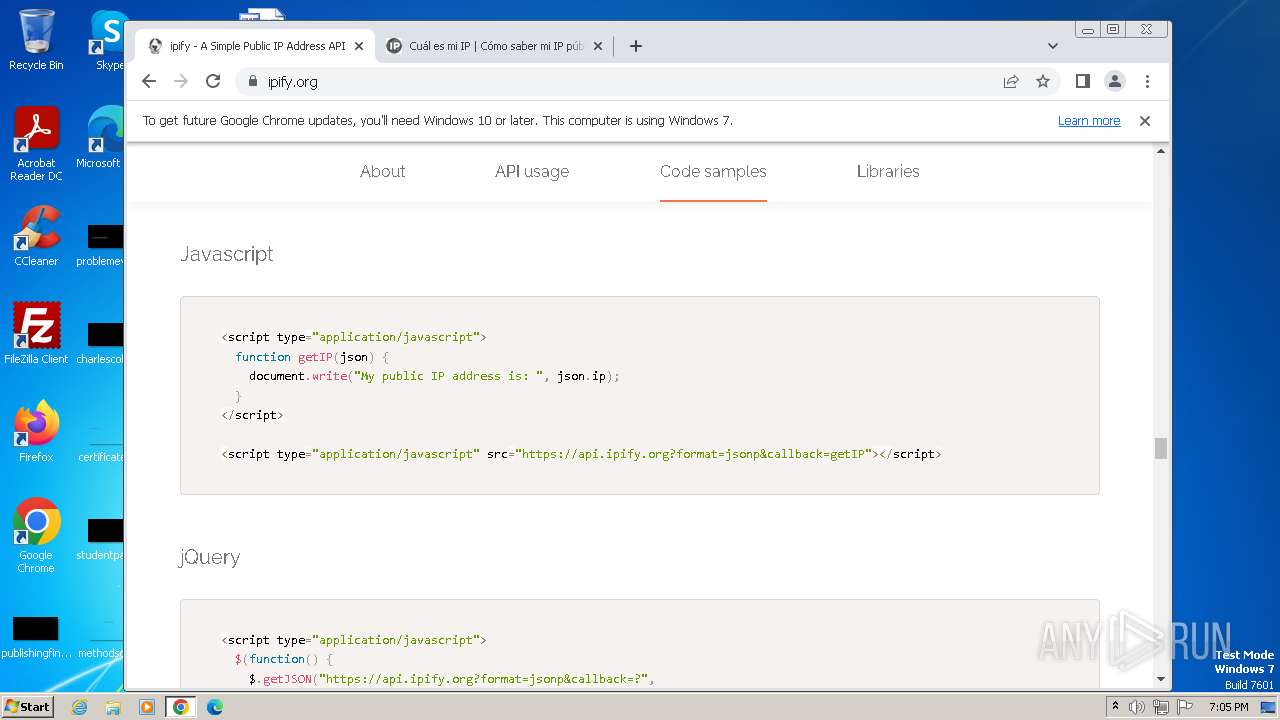The image size is (1280, 720).
Task: Open the FileZilla Client desktop shortcut
Action: (36, 333)
